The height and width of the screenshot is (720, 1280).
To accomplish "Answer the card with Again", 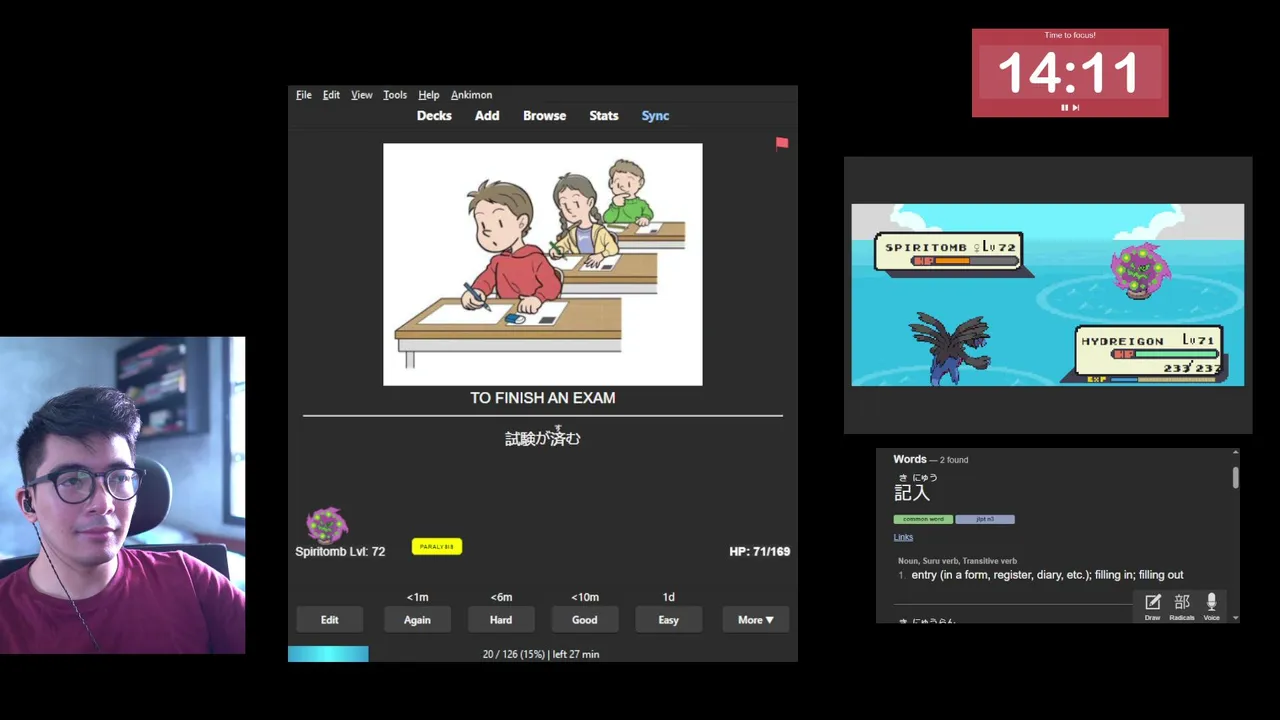I will point(417,620).
